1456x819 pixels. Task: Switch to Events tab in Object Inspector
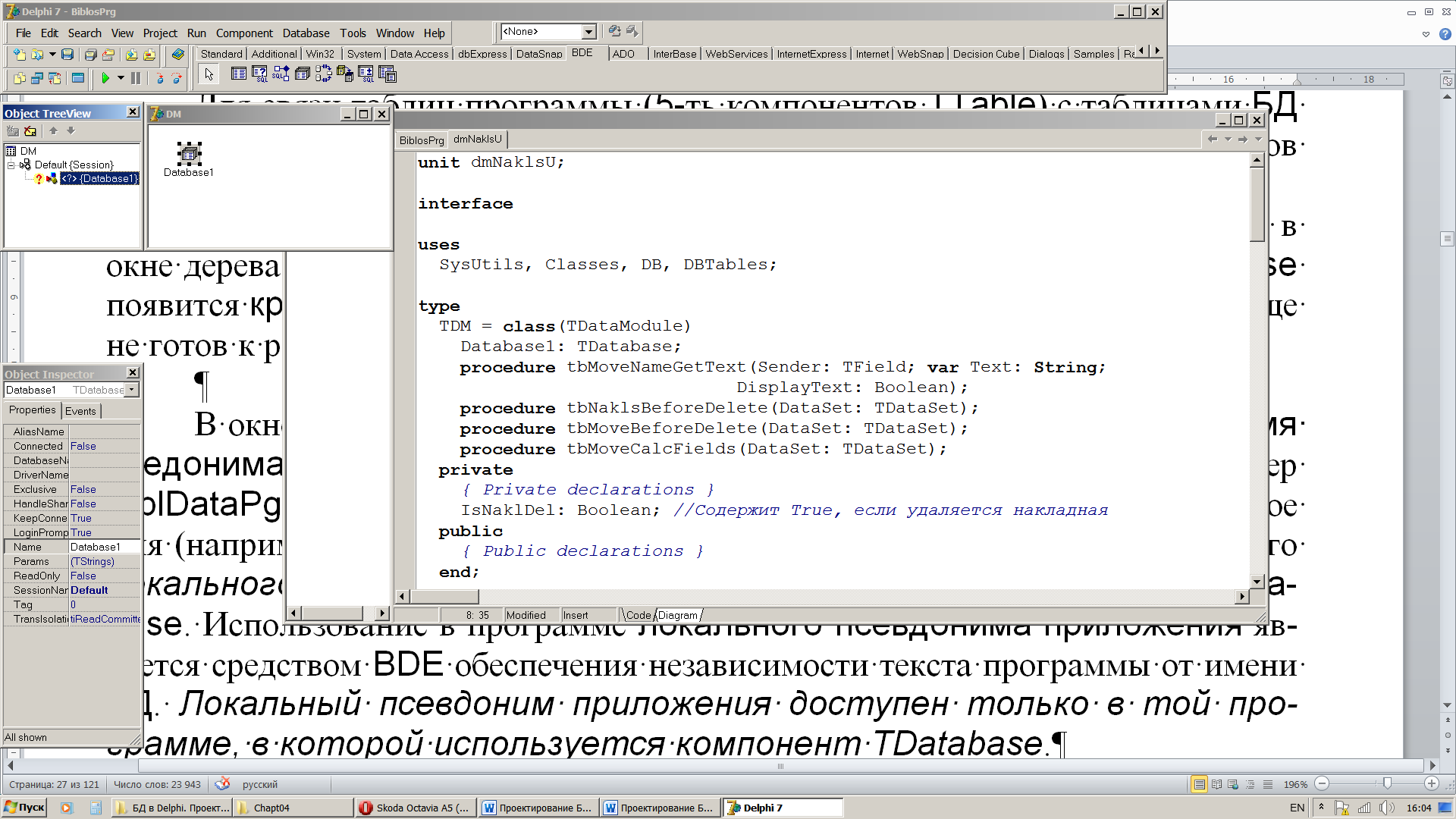pos(80,411)
